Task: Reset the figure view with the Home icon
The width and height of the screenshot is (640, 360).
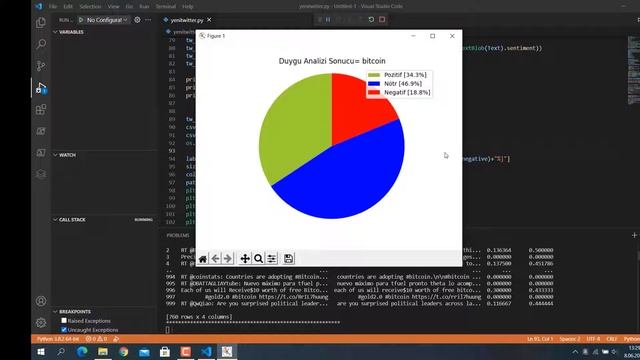Action: 203,259
